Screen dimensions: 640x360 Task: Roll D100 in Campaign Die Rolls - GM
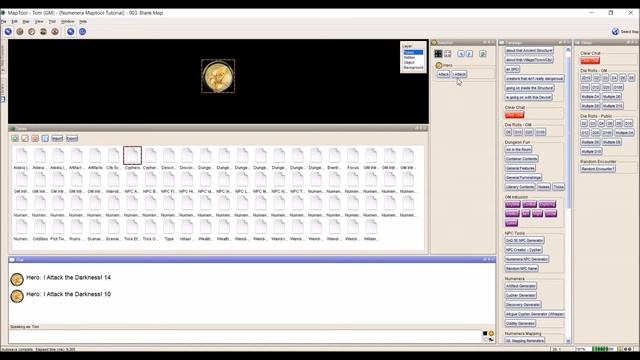pyautogui.click(x=540, y=132)
